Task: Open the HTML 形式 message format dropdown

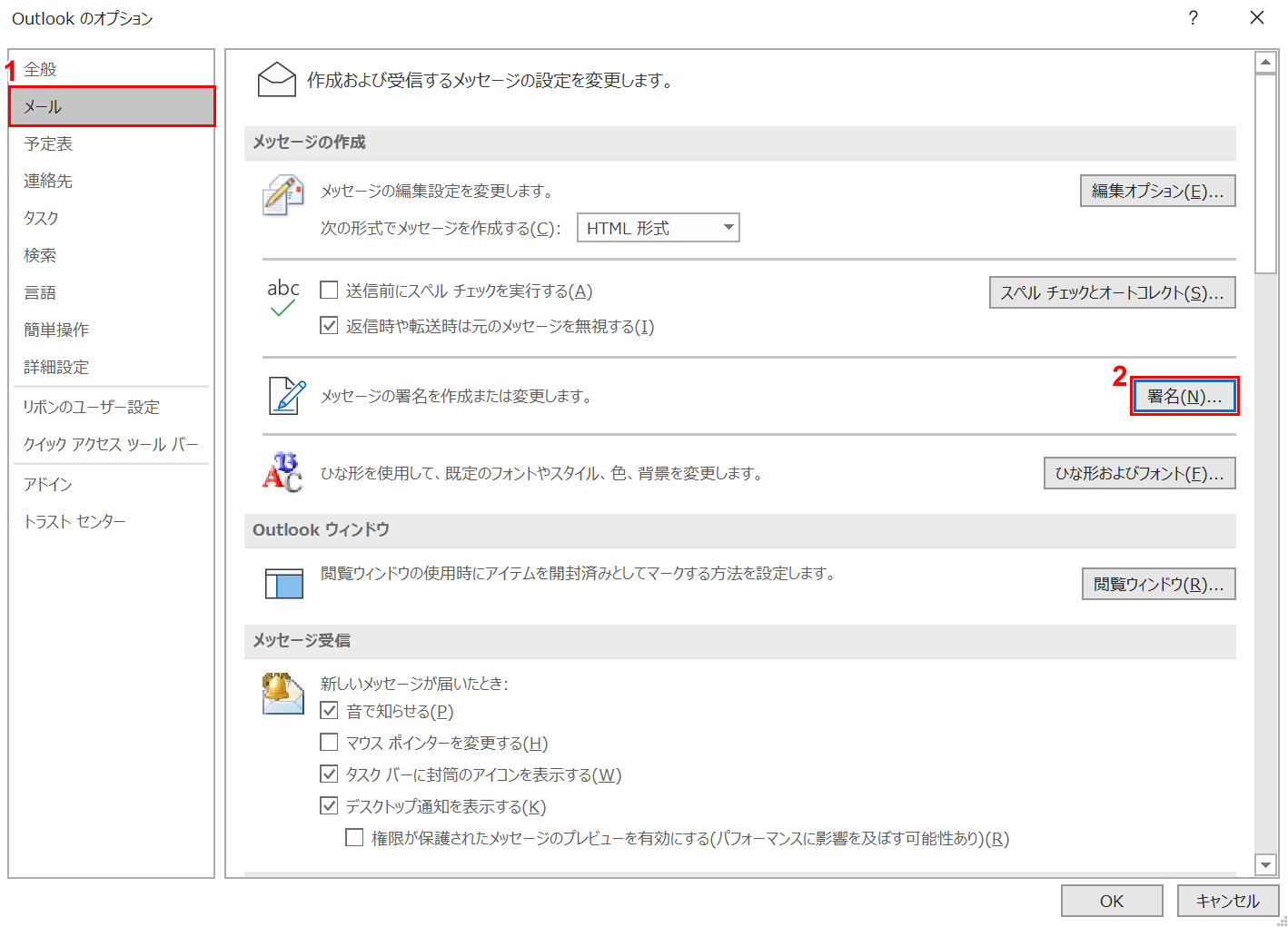Action: tap(659, 228)
